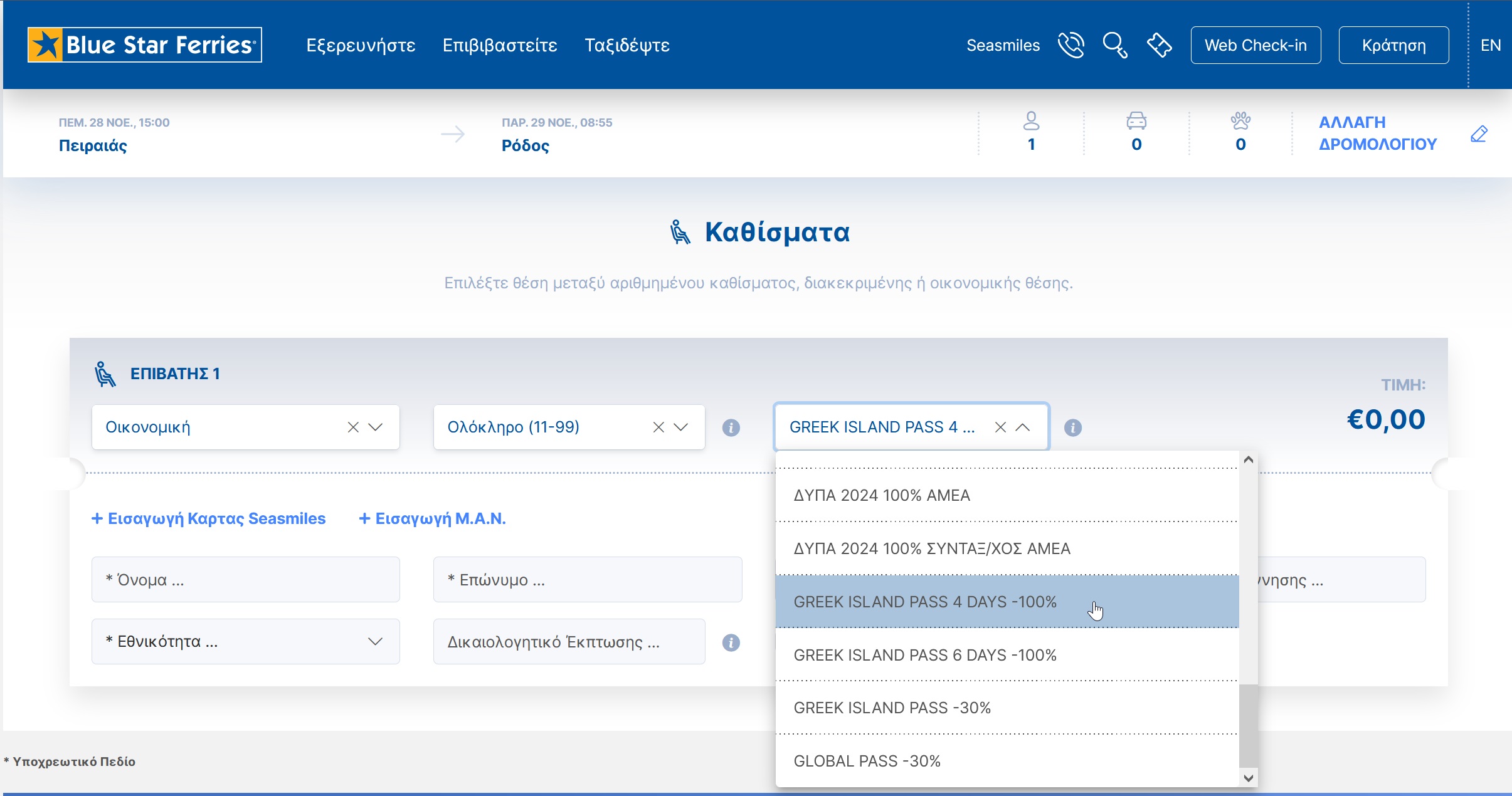Clear the Ολόκληρο (11-99) selection

click(658, 427)
